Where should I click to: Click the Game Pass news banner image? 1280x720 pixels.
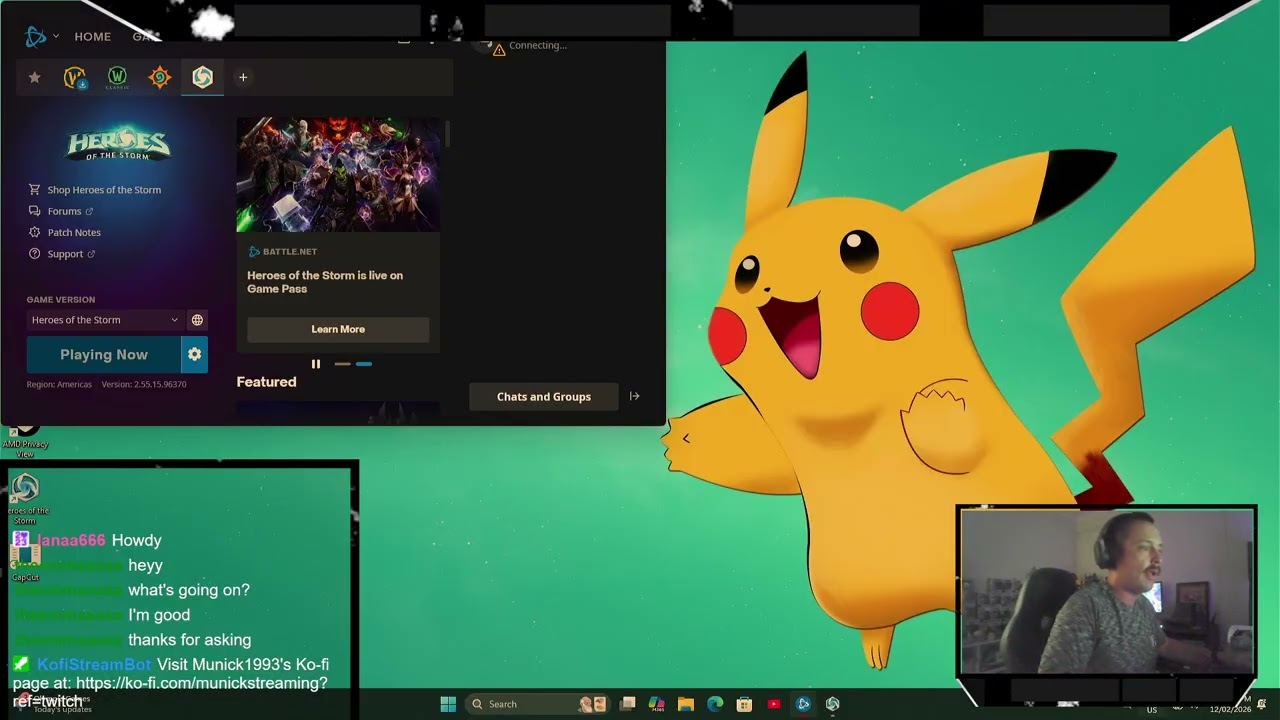[x=338, y=175]
